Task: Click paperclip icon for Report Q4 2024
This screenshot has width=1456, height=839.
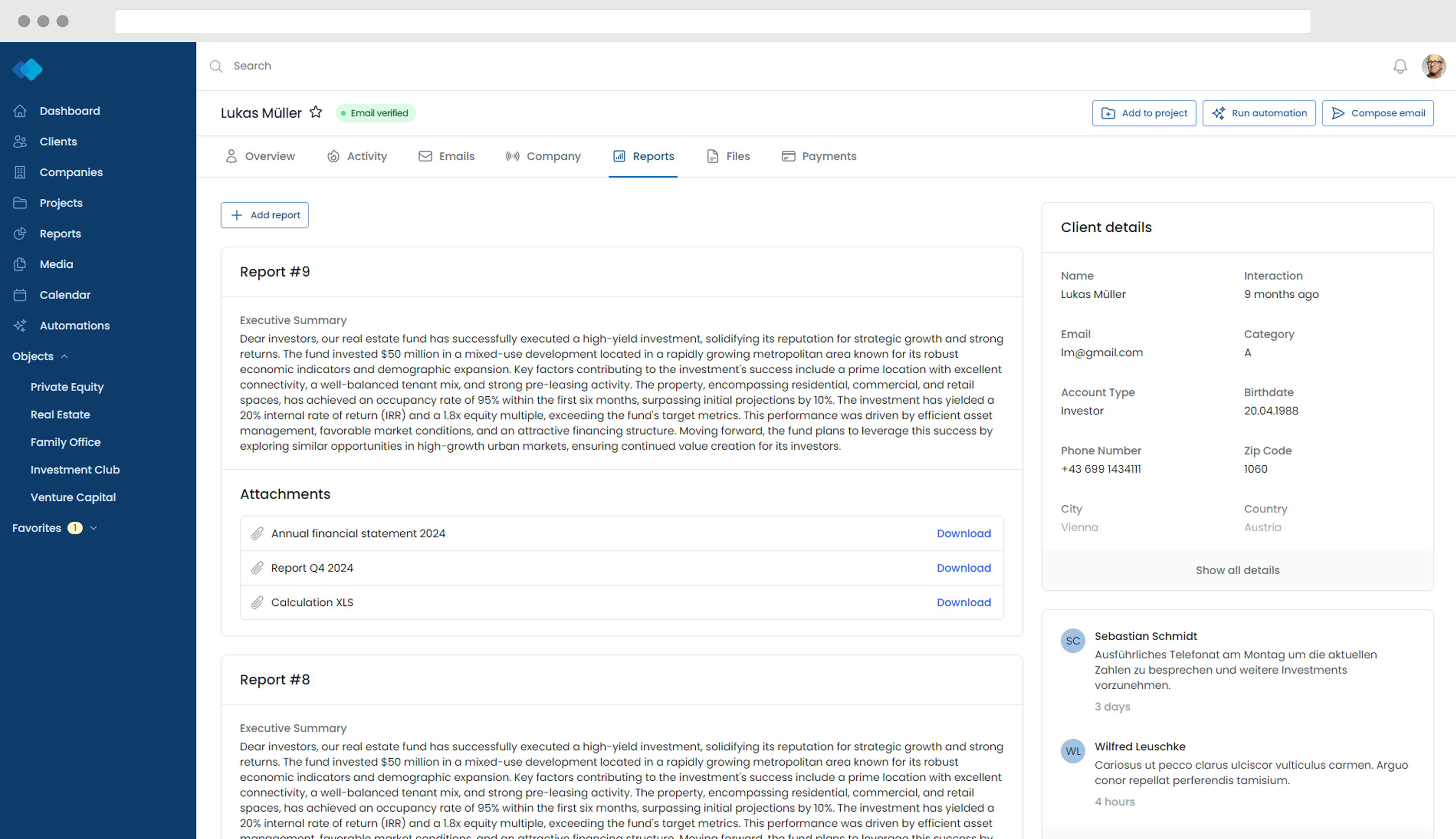Action: tap(257, 568)
